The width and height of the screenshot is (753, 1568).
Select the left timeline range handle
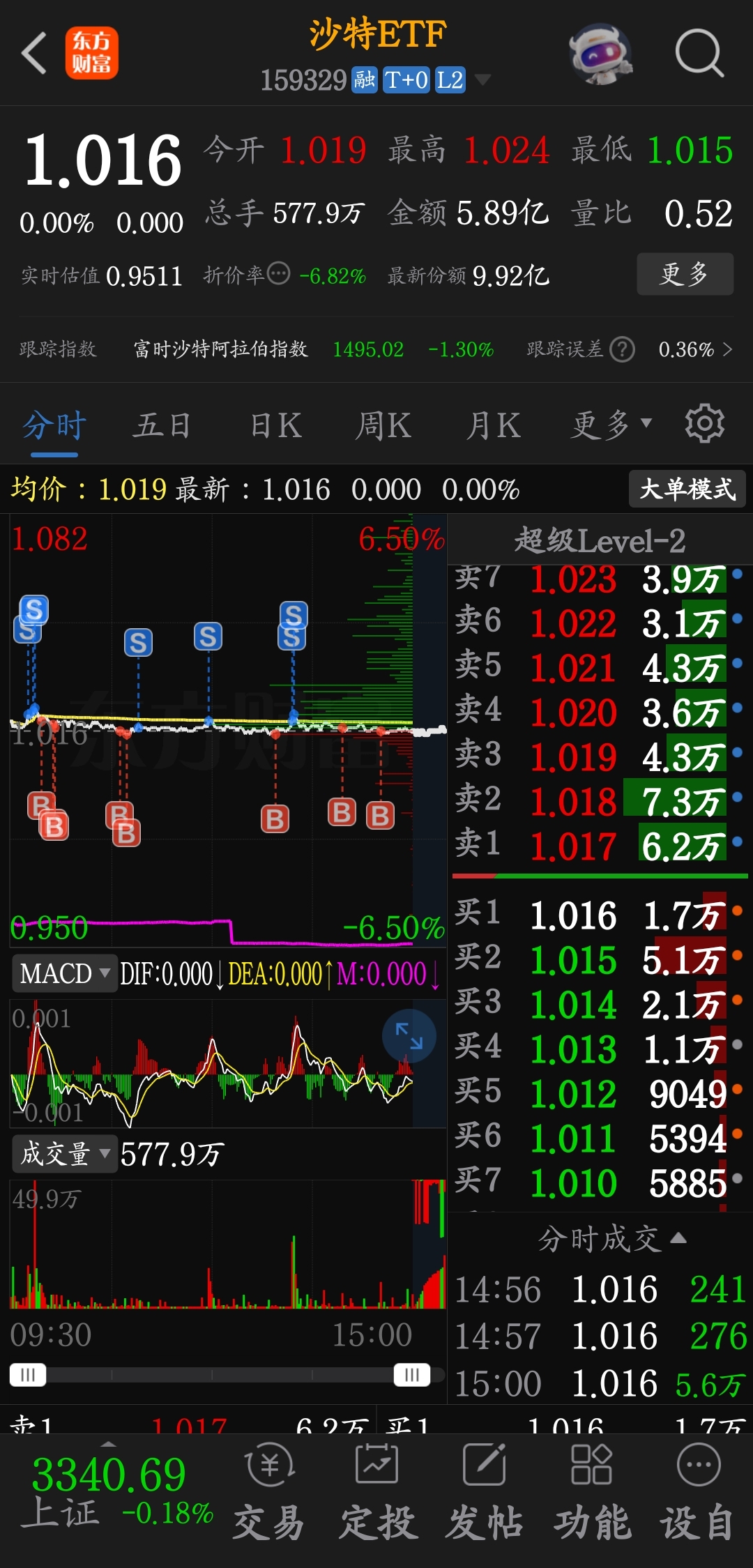[x=28, y=1375]
